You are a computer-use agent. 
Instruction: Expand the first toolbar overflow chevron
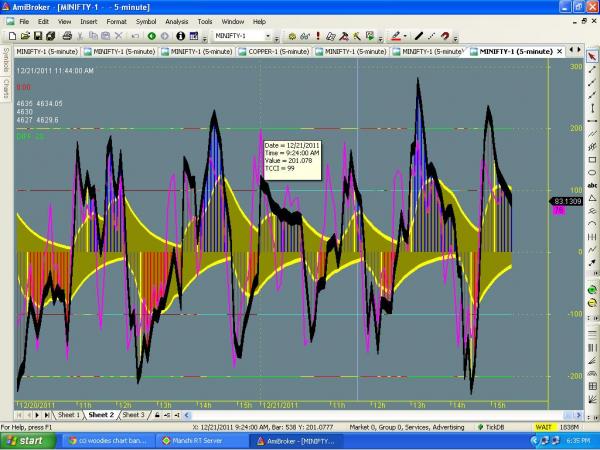click(205, 38)
